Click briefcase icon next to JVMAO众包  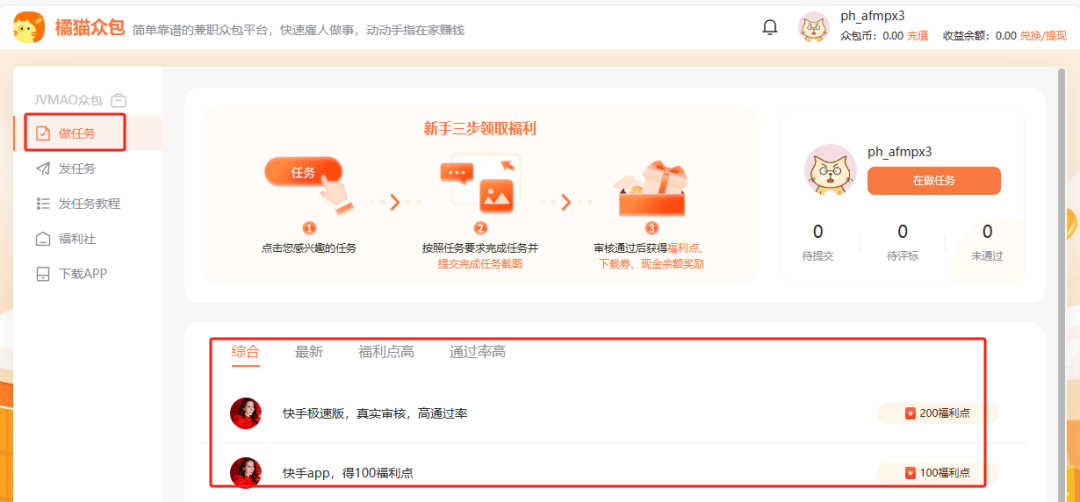pos(118,101)
